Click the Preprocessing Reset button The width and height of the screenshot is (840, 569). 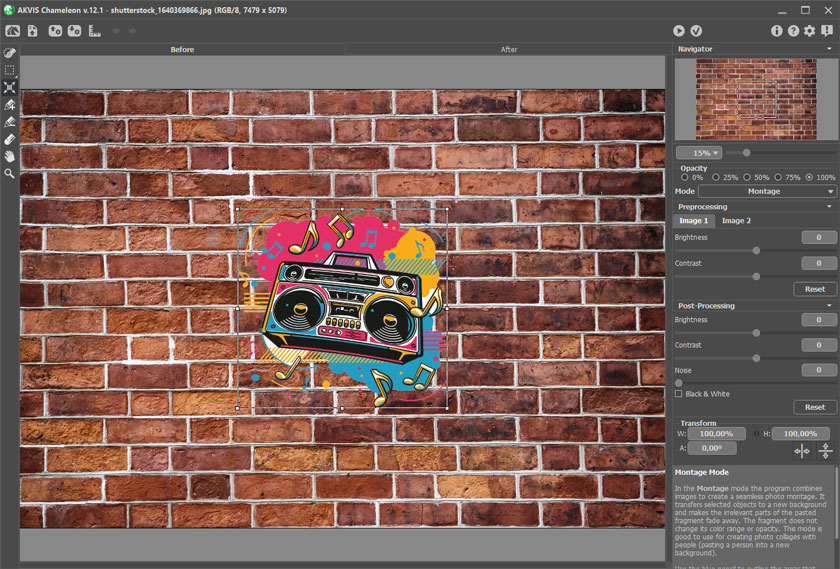point(815,289)
